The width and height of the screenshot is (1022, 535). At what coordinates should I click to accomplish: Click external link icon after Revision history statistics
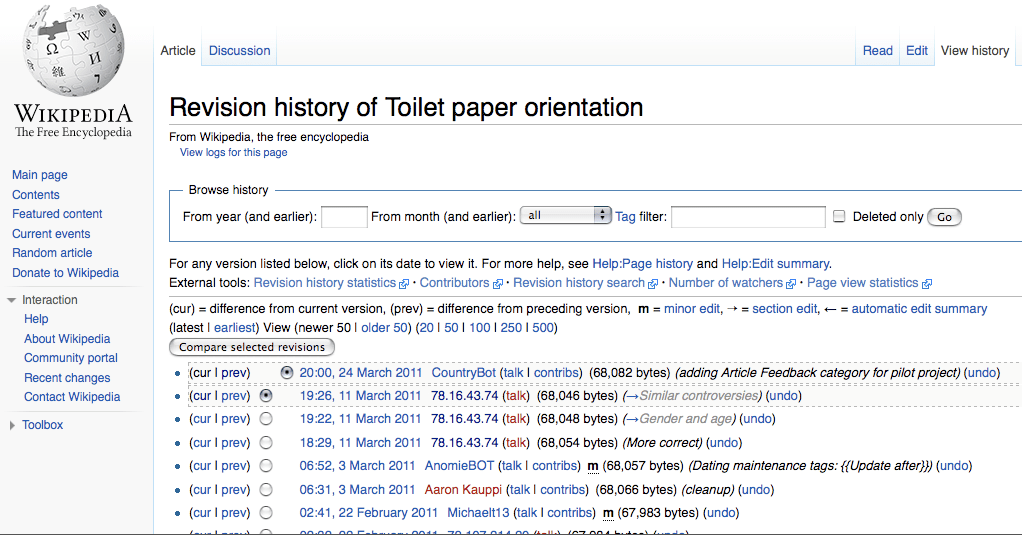(x=404, y=284)
